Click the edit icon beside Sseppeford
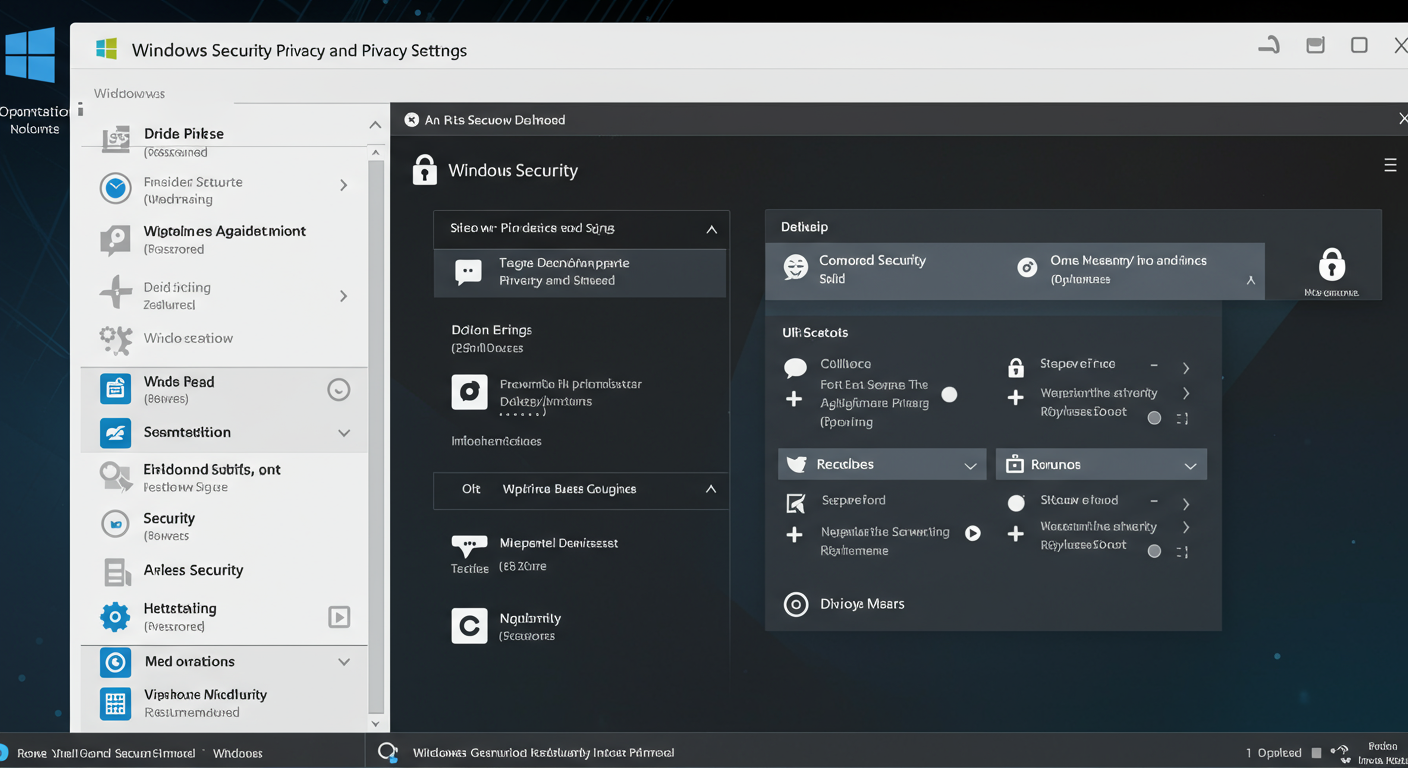 coord(796,503)
